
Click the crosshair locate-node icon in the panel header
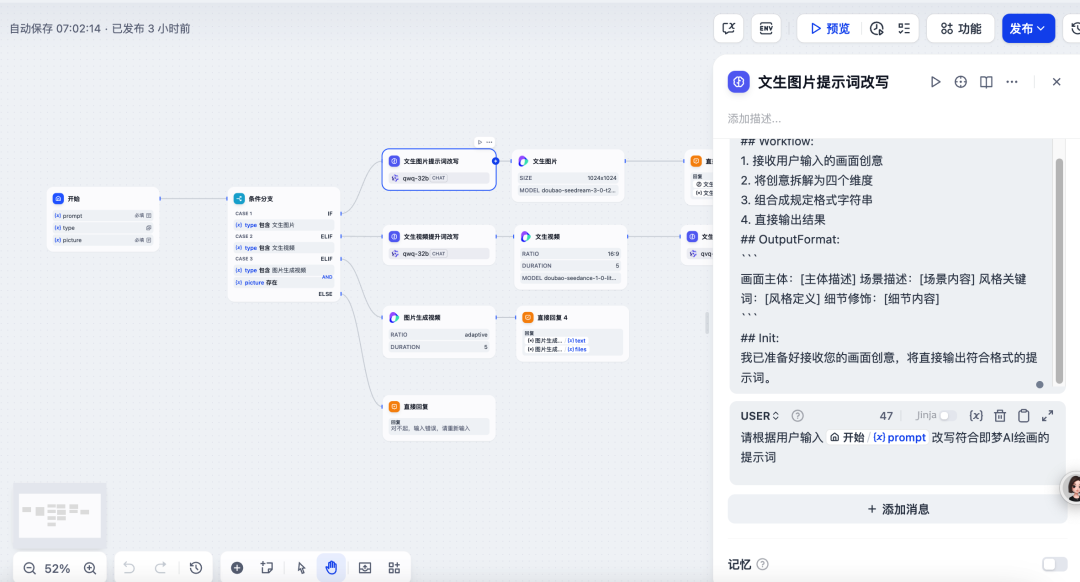click(x=960, y=82)
